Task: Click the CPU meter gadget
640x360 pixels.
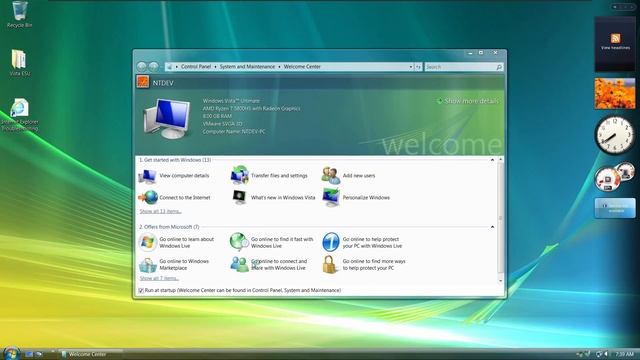Action: click(x=614, y=176)
